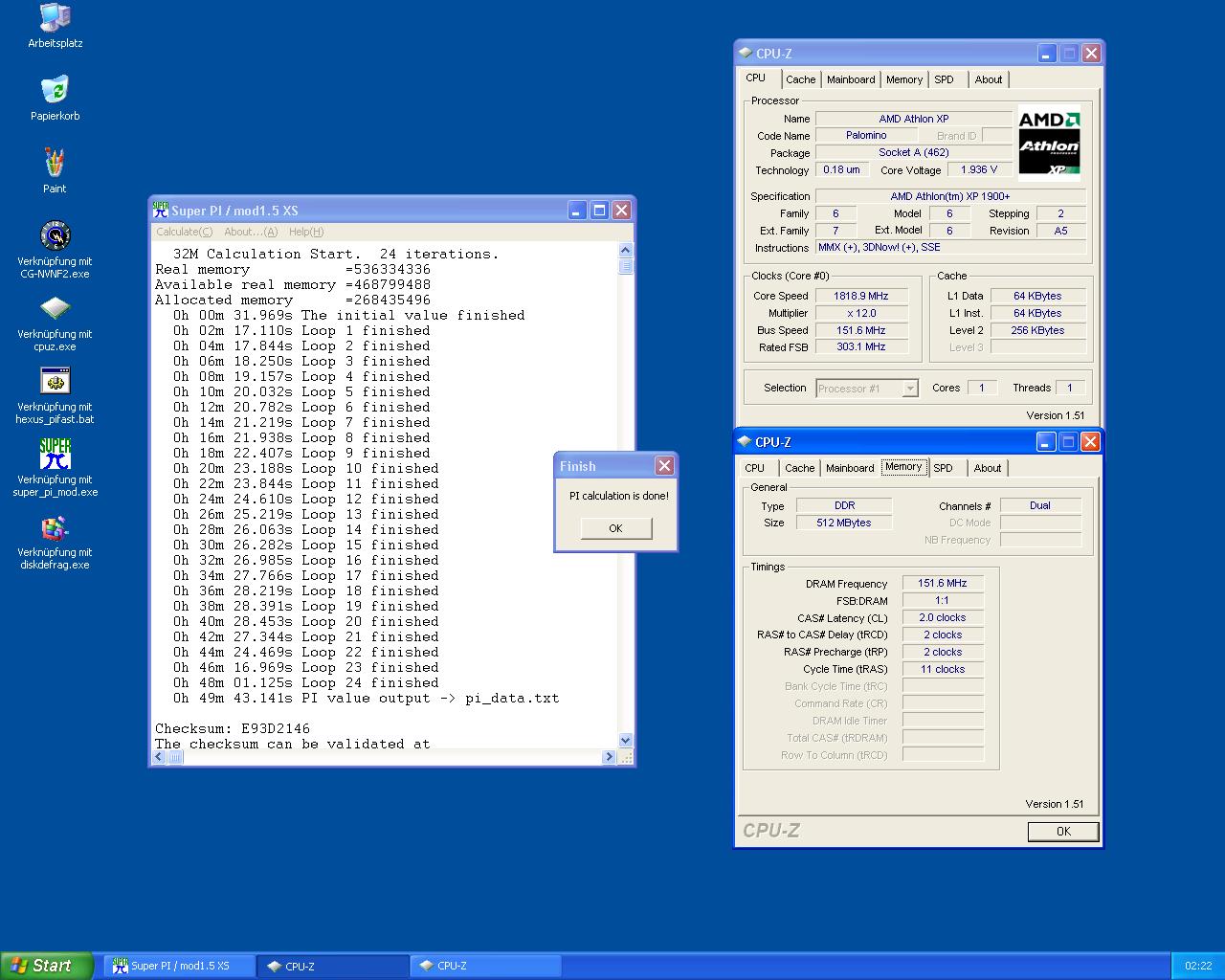
Task: Click the 'PI value output -> pi_data.txt' line
Action: 366,698
